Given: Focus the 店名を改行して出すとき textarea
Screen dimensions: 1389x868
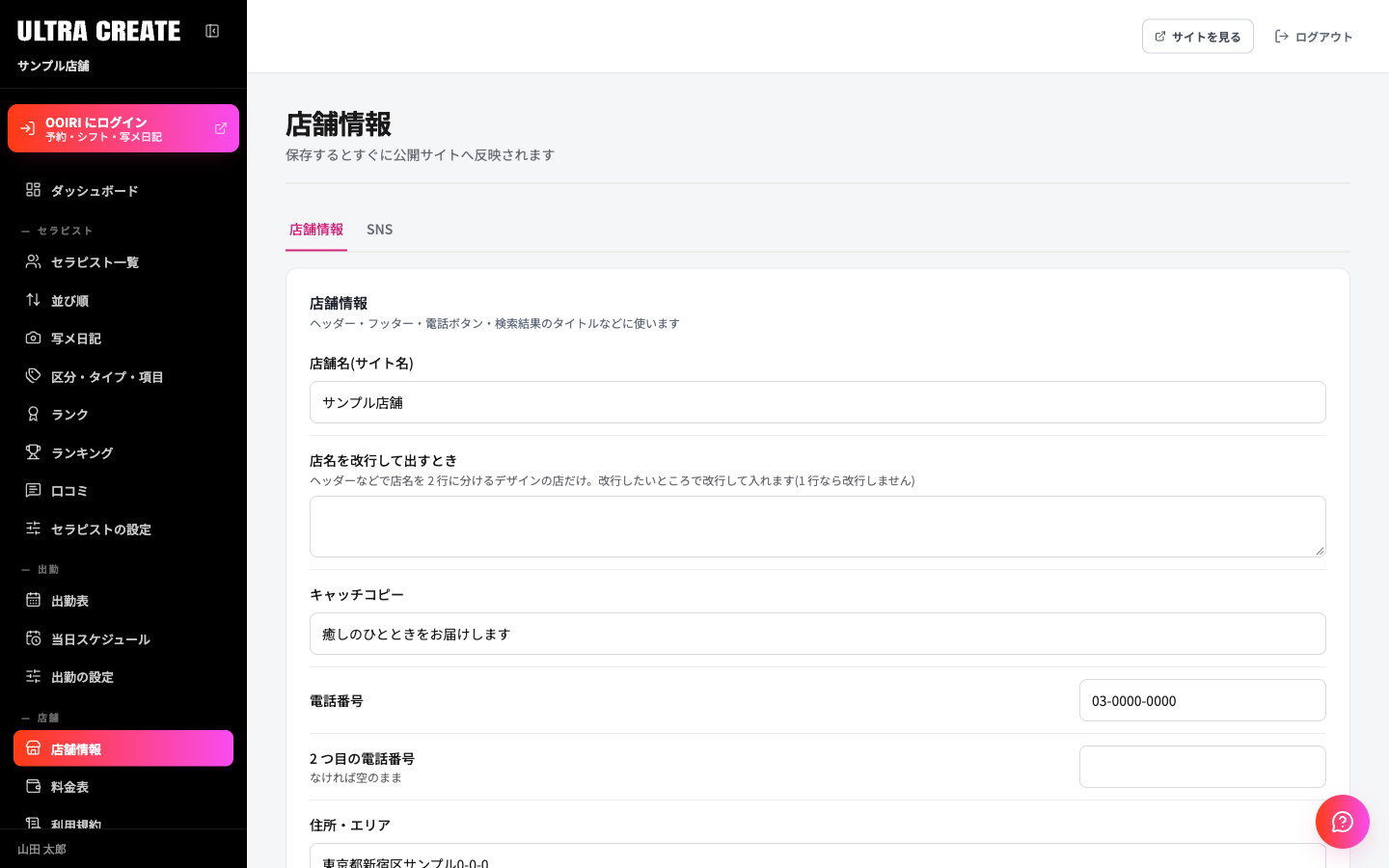Looking at the screenshot, I should coord(818,527).
